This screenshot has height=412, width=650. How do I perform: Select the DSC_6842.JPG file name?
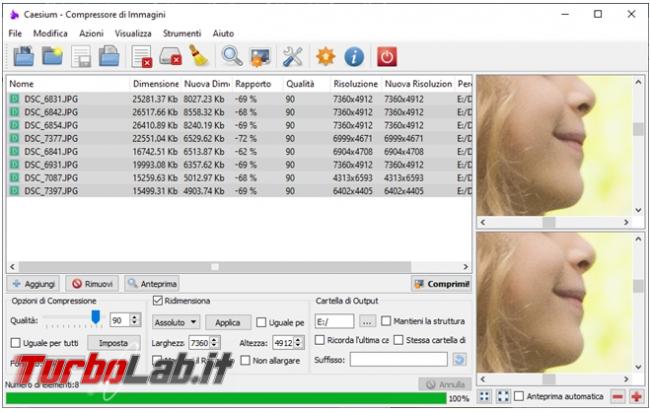51,112
